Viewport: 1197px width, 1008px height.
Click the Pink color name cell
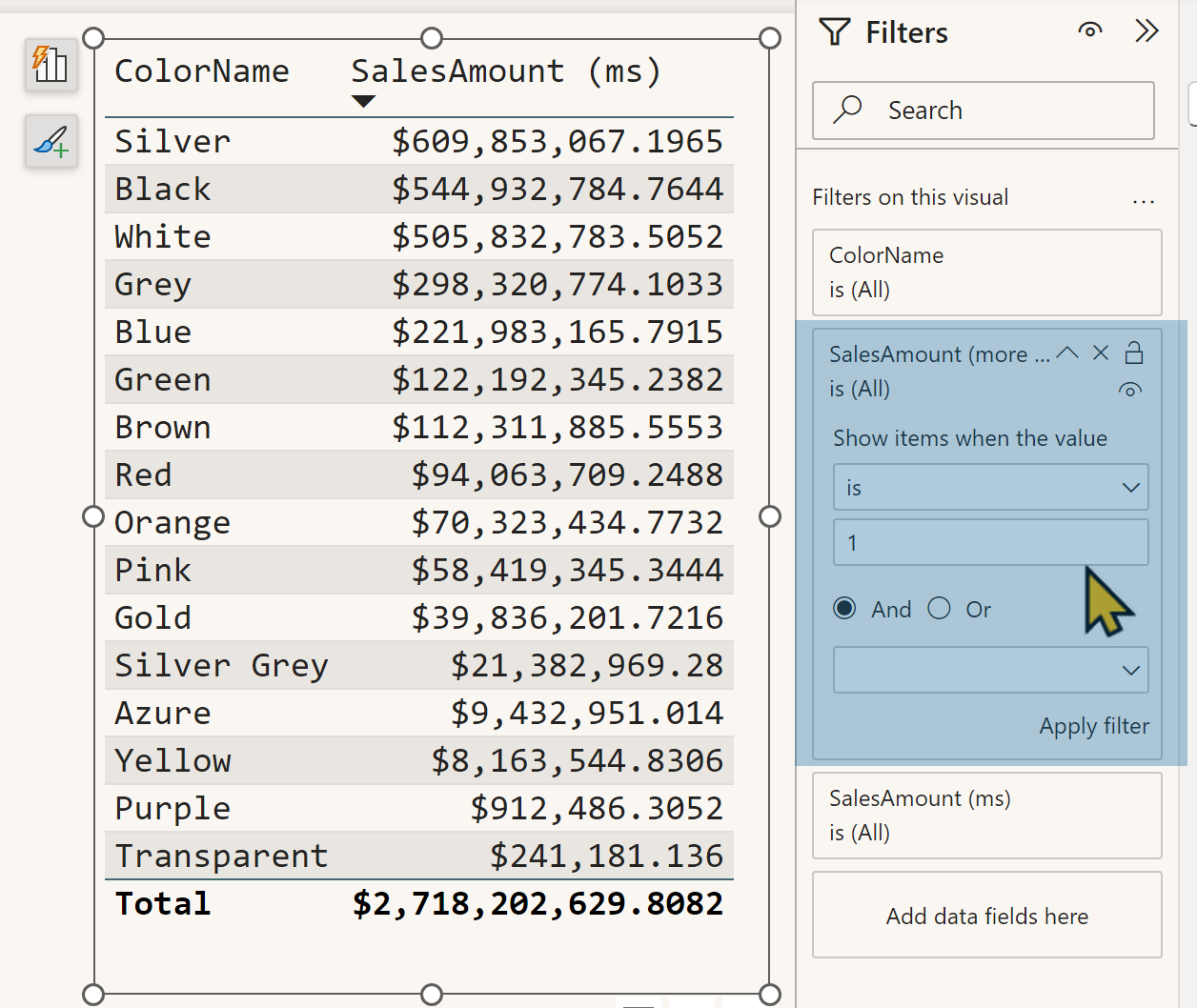click(x=153, y=570)
